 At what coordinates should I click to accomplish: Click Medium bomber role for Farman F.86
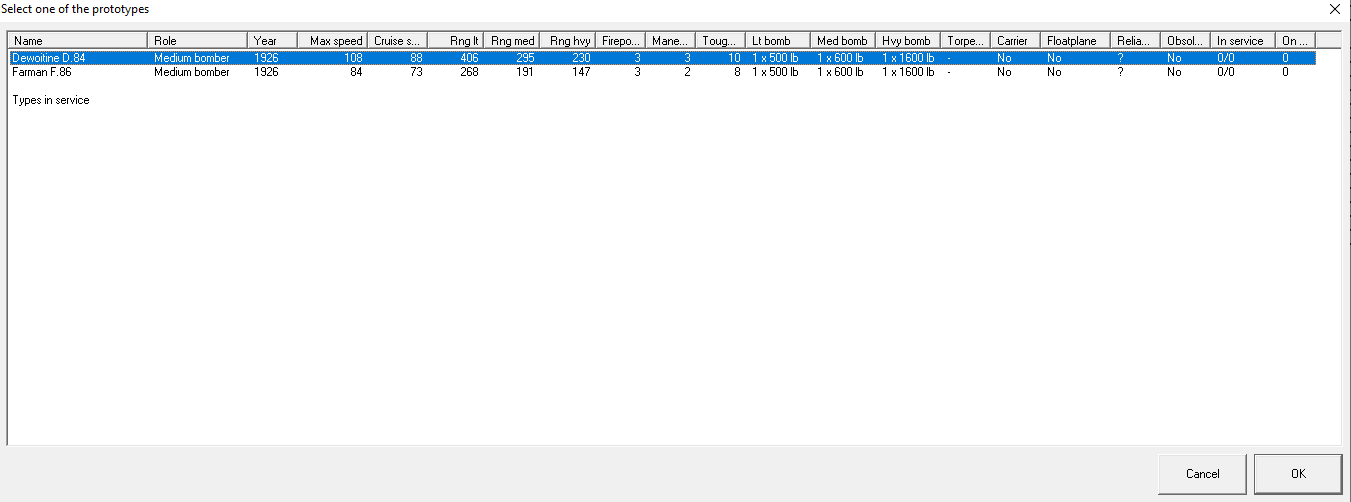point(192,72)
